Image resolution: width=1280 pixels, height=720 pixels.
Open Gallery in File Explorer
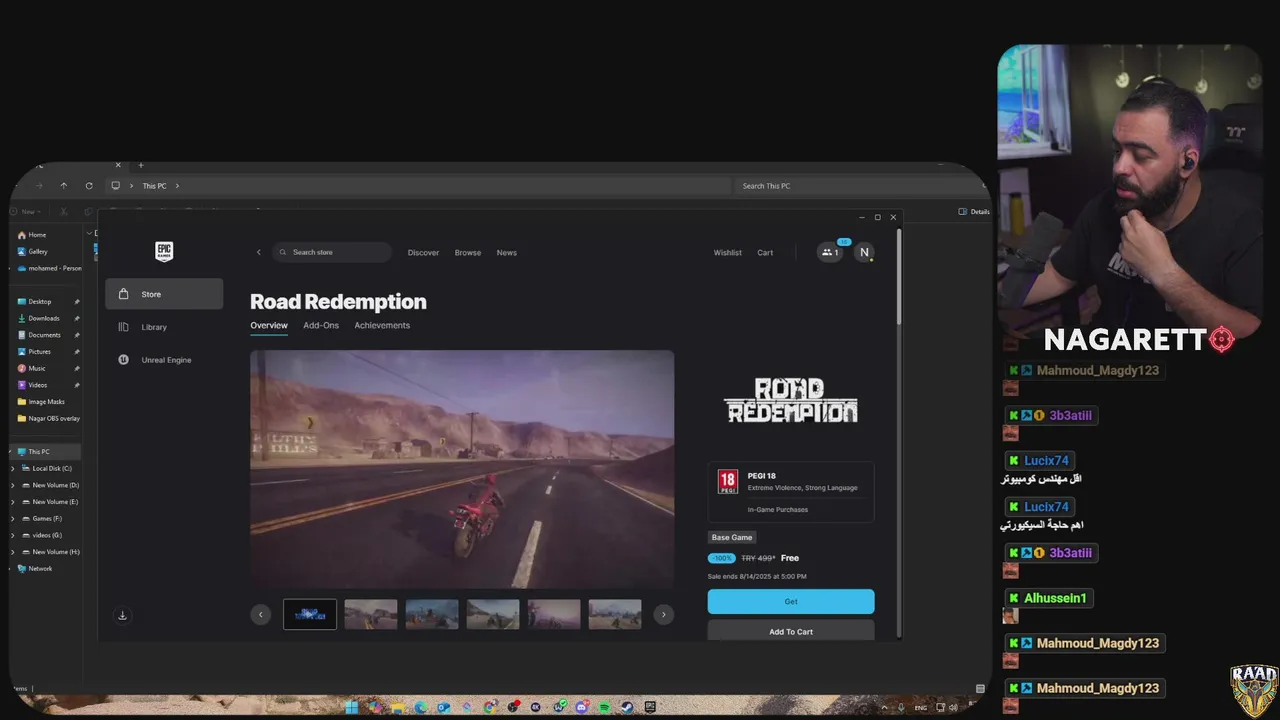pos(32,252)
